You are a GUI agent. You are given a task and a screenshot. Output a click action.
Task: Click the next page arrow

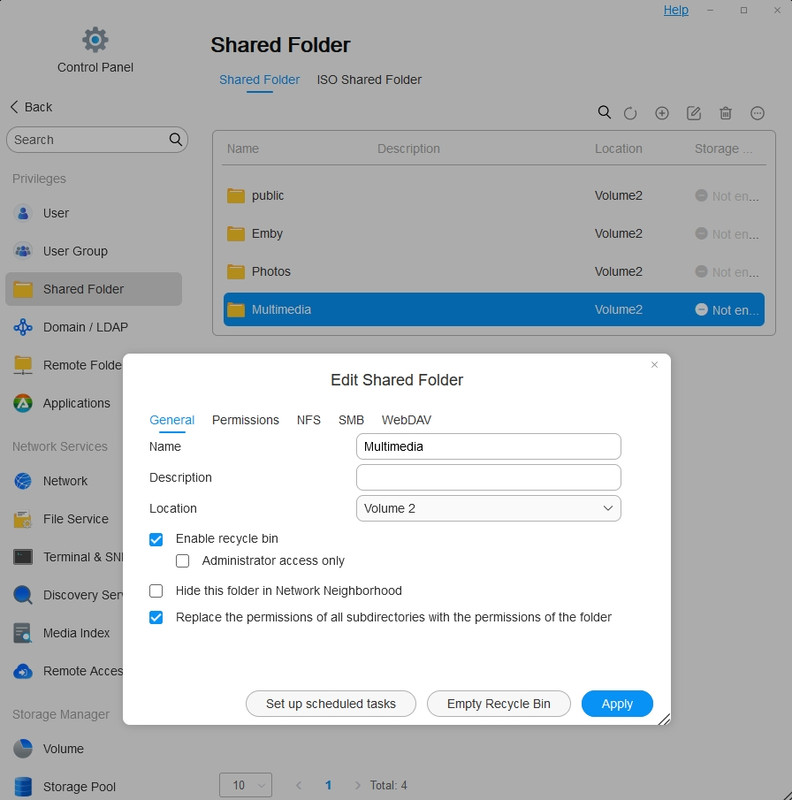(x=357, y=785)
